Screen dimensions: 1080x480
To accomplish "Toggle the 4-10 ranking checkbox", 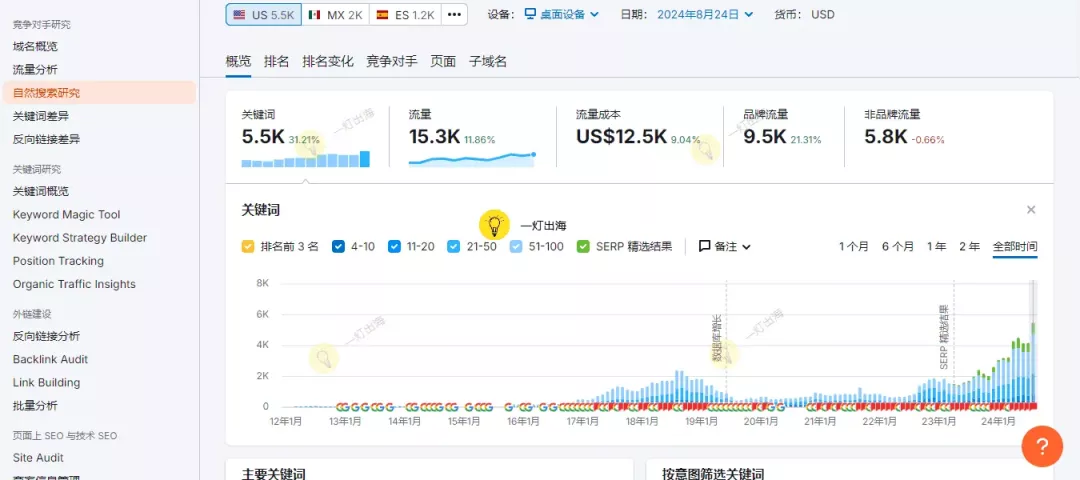I will point(338,246).
